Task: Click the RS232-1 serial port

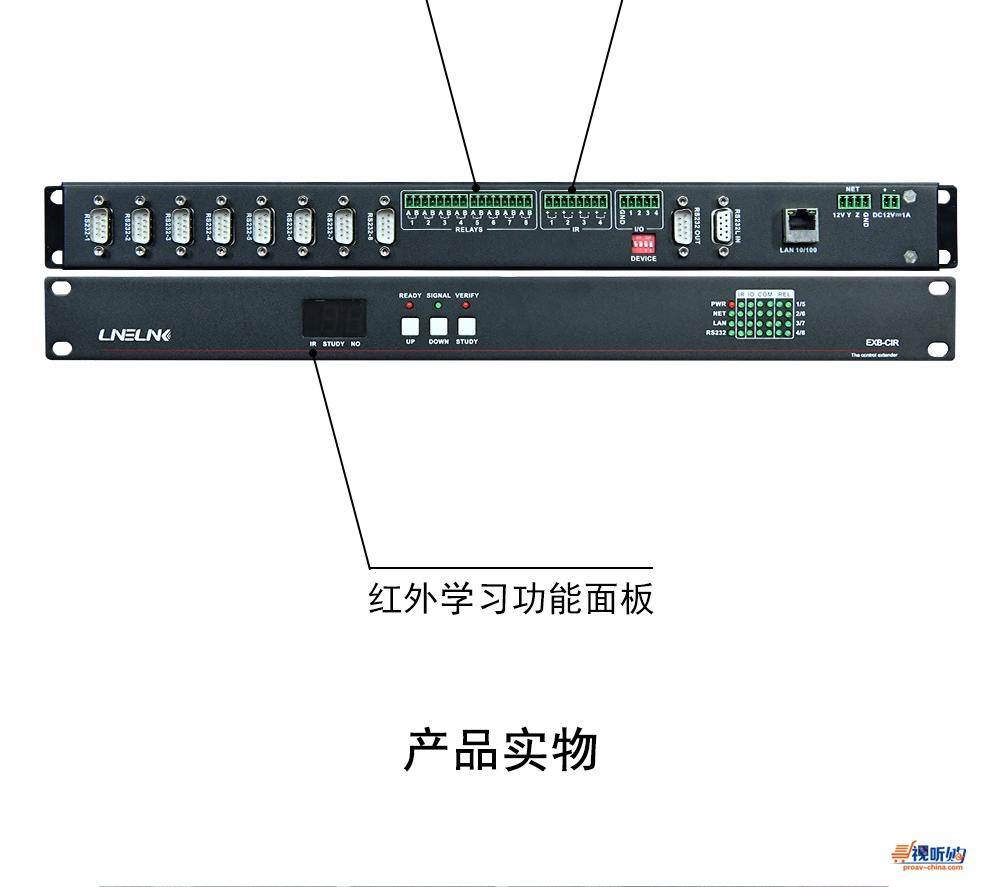Action: coord(100,226)
